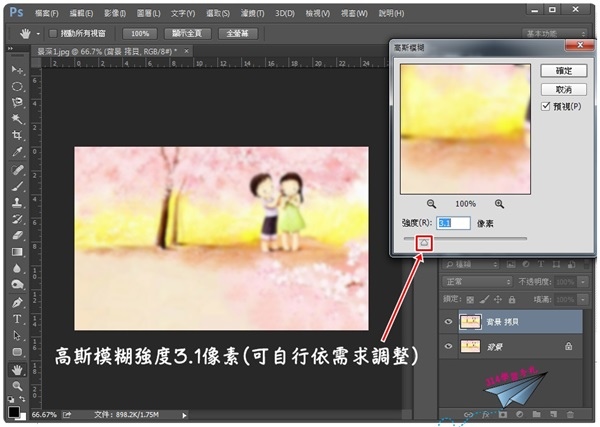Open the layer filter kind dropdown
Viewport: 600px width, 427px height.
coord(471,264)
